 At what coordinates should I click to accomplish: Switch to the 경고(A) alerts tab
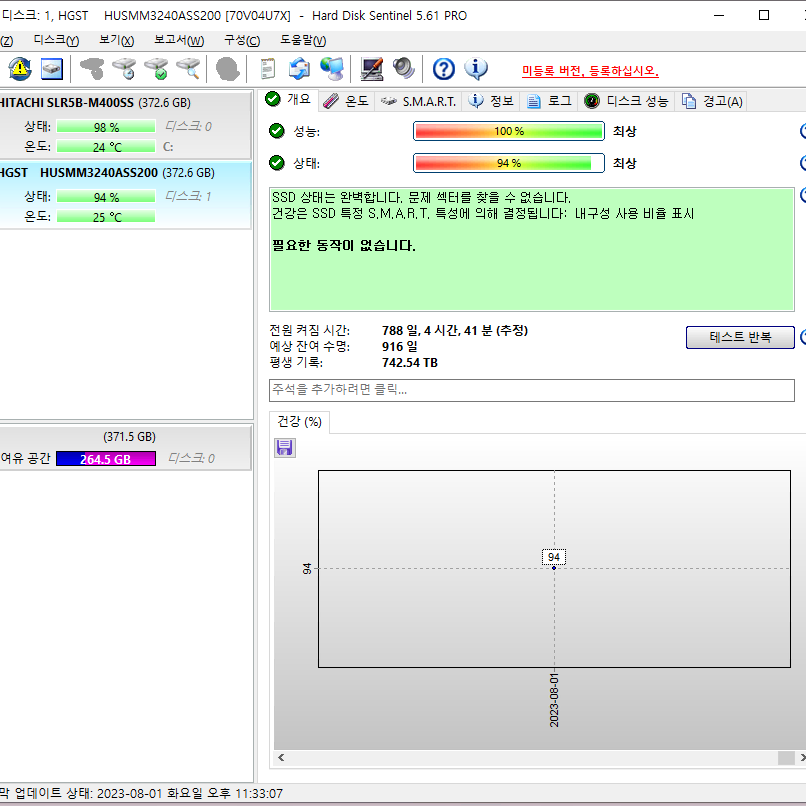[712, 101]
